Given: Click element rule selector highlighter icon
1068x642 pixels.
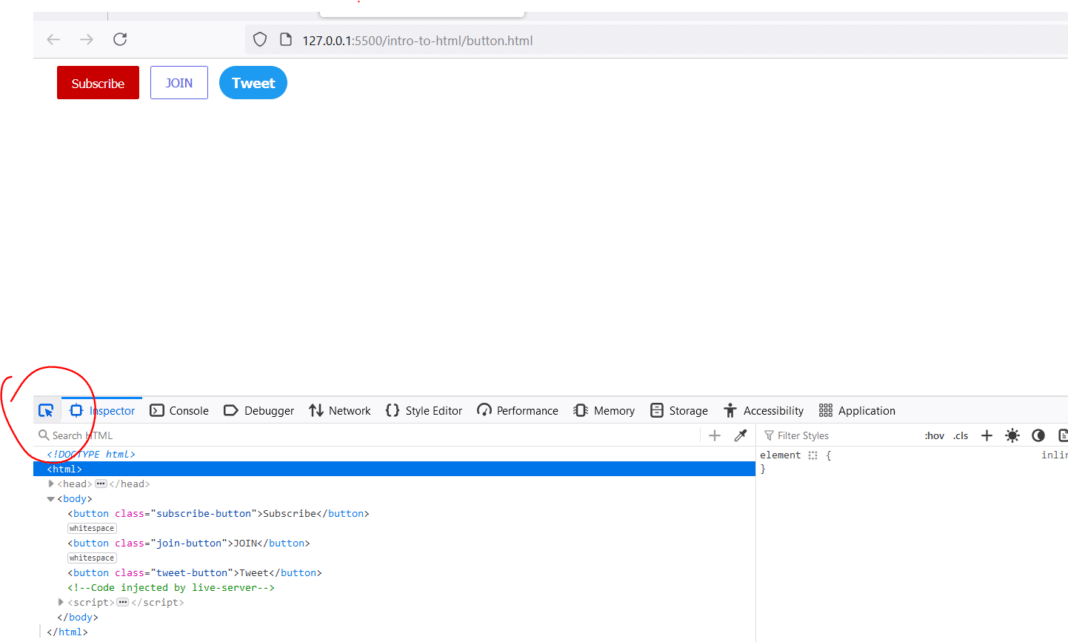Looking at the screenshot, I should pyautogui.click(x=813, y=455).
